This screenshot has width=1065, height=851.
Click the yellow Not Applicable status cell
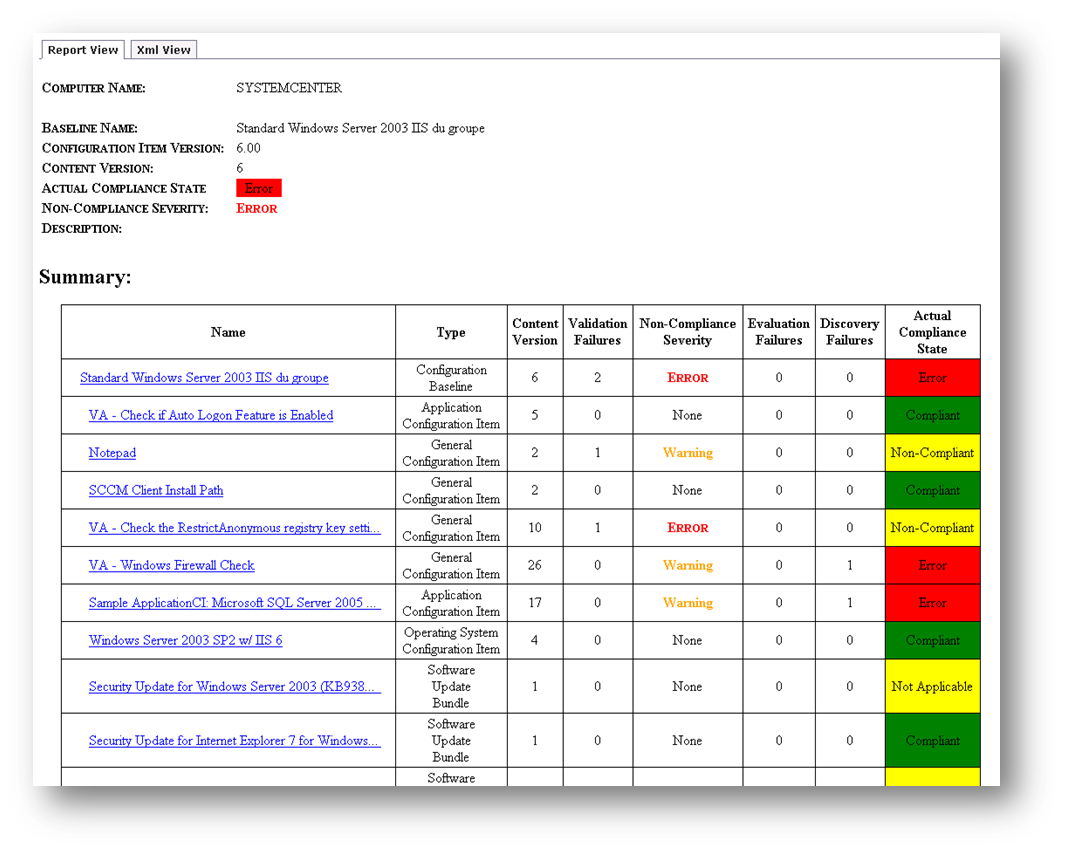932,687
